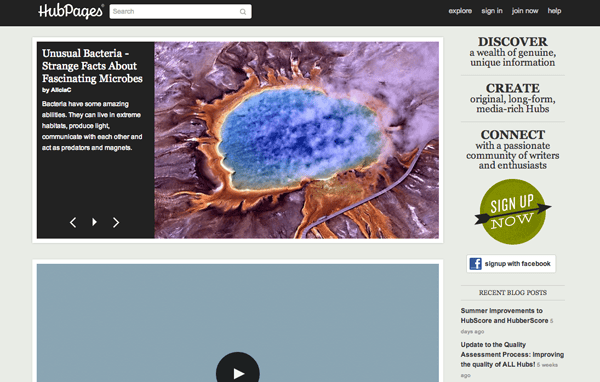Click the search magnifier icon
The width and height of the screenshot is (600, 382).
(243, 12)
